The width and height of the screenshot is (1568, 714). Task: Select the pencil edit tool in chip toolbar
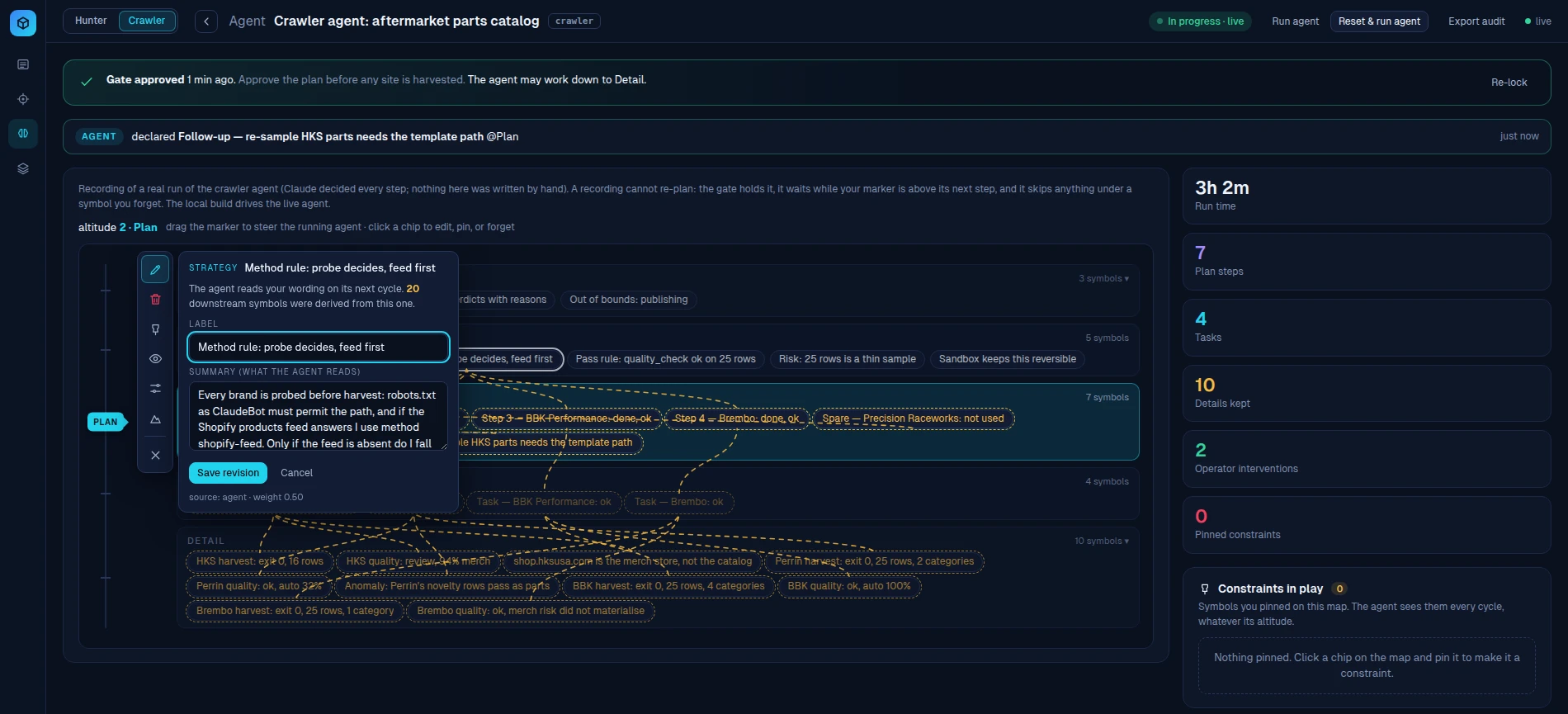point(155,269)
